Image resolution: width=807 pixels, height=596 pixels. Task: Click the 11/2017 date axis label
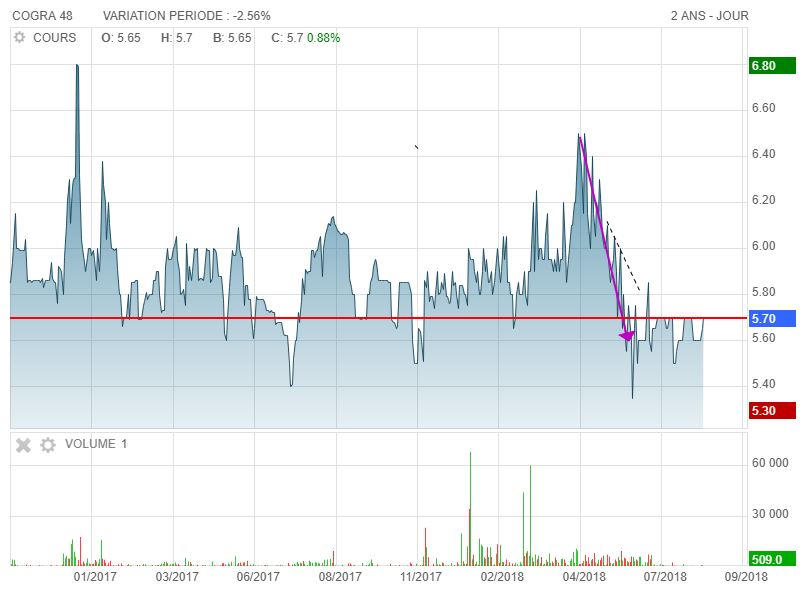coord(420,576)
